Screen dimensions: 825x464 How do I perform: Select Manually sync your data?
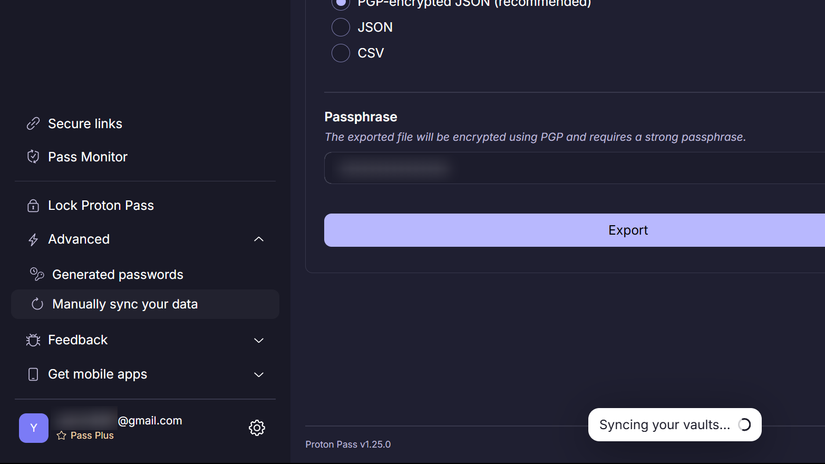(x=125, y=304)
